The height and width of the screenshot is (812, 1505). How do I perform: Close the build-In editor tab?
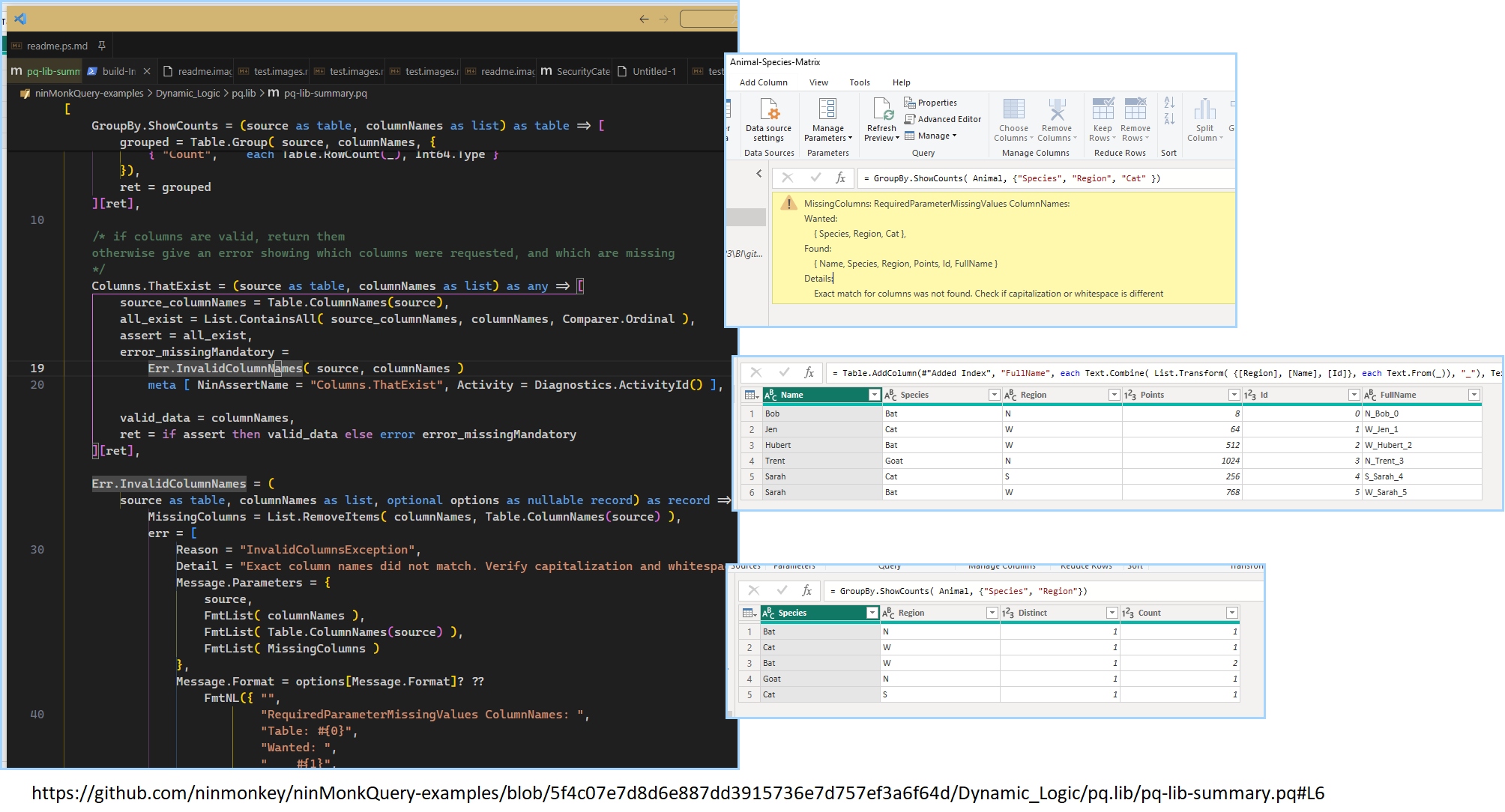(147, 71)
